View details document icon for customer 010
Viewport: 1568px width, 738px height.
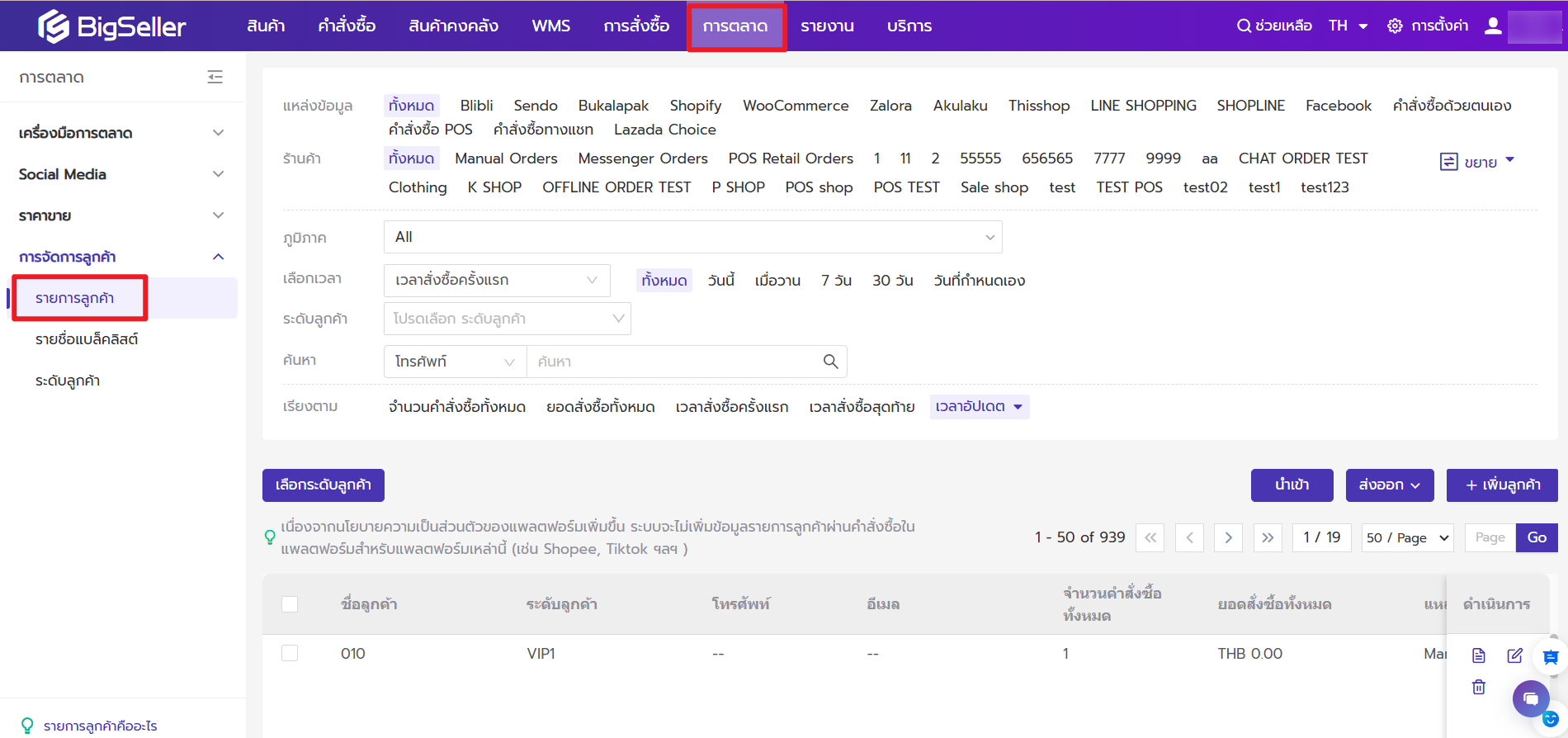pyautogui.click(x=1478, y=655)
